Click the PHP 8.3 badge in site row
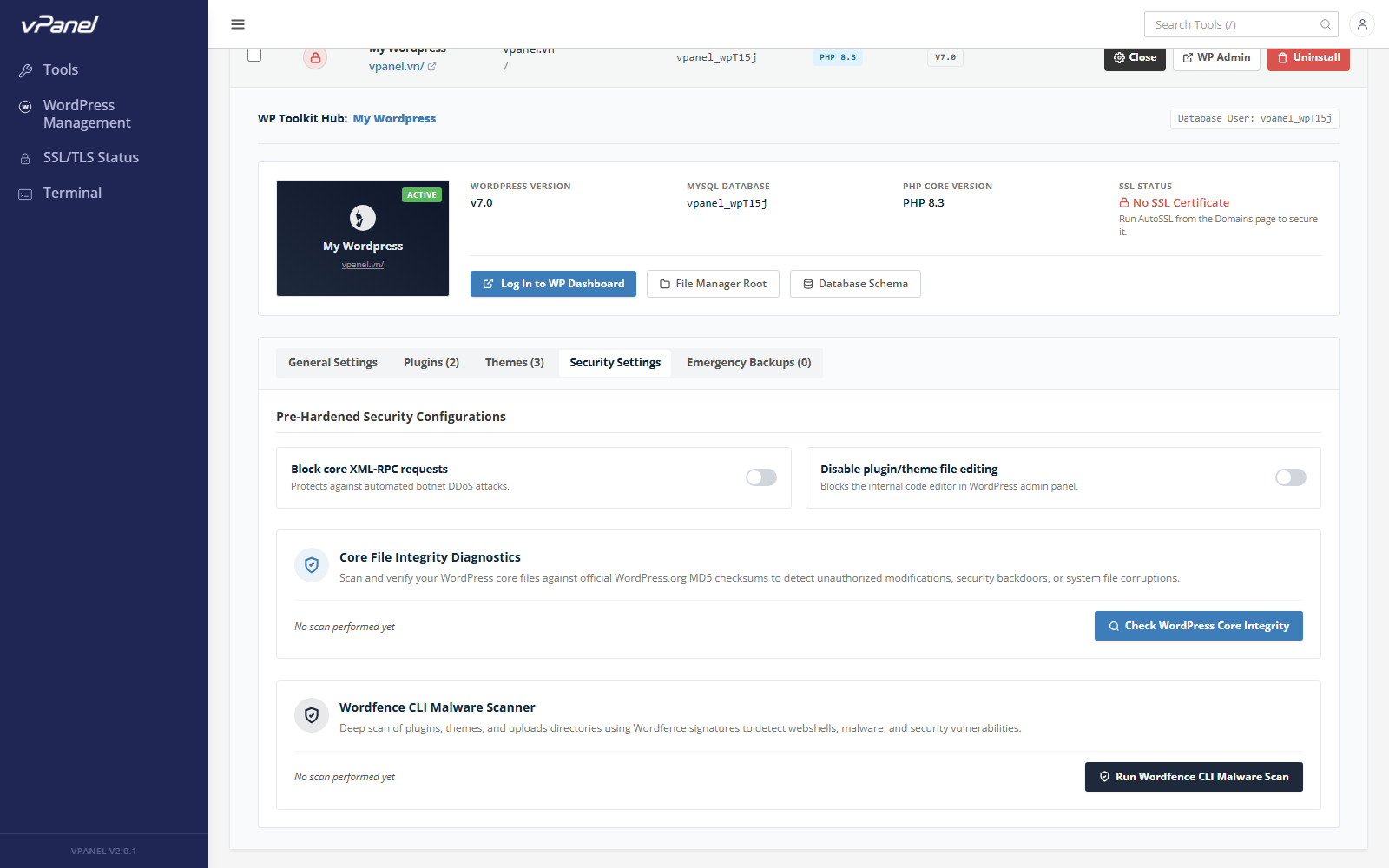1389x868 pixels. (x=838, y=57)
